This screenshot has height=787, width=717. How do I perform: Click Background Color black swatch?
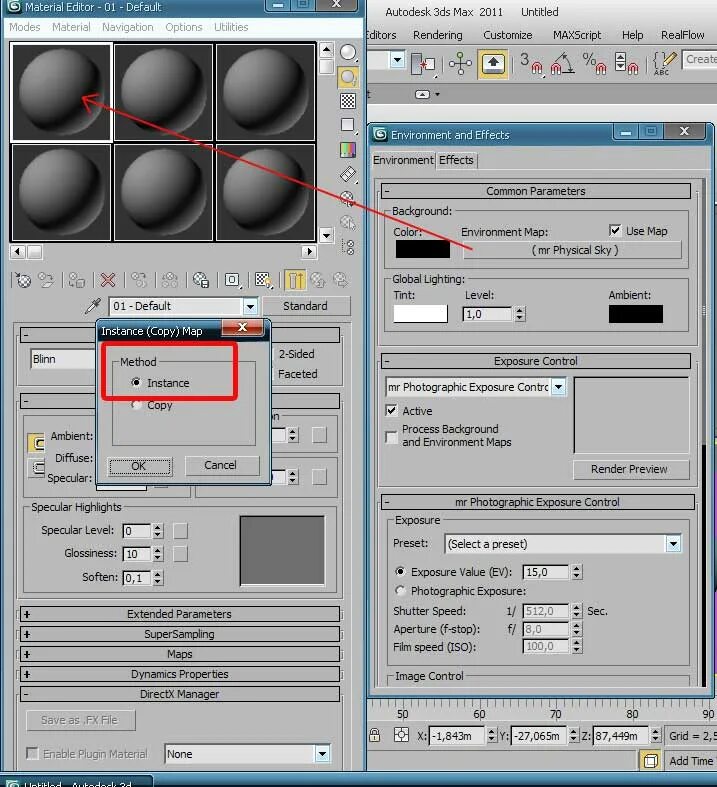422,249
